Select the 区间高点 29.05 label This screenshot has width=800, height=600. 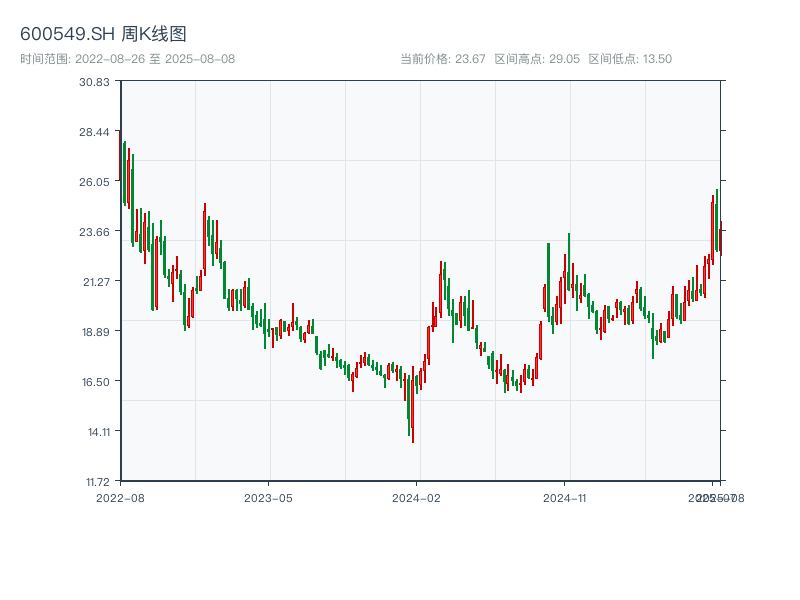coord(537,59)
